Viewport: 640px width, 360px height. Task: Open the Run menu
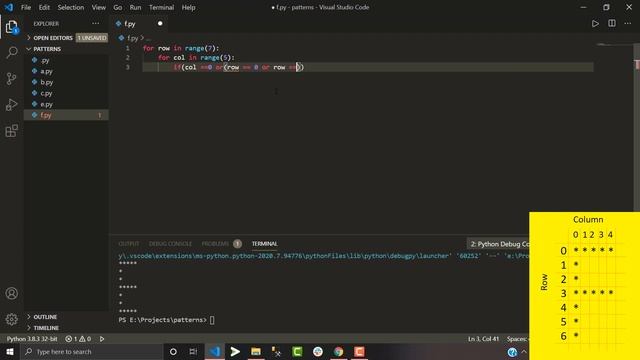pyautogui.click(x=135, y=7)
